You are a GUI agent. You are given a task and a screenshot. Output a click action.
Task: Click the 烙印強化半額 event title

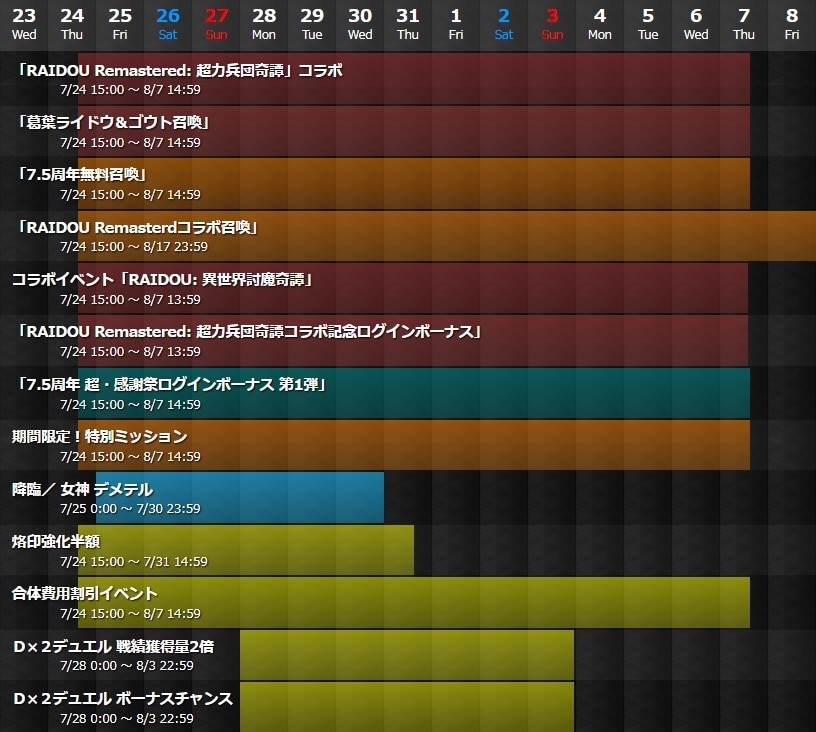56,542
